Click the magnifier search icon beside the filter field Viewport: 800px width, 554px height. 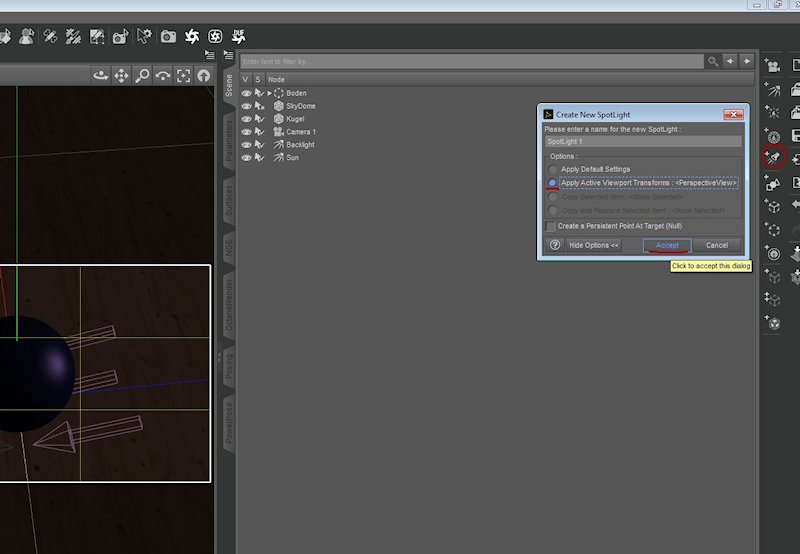[713, 62]
